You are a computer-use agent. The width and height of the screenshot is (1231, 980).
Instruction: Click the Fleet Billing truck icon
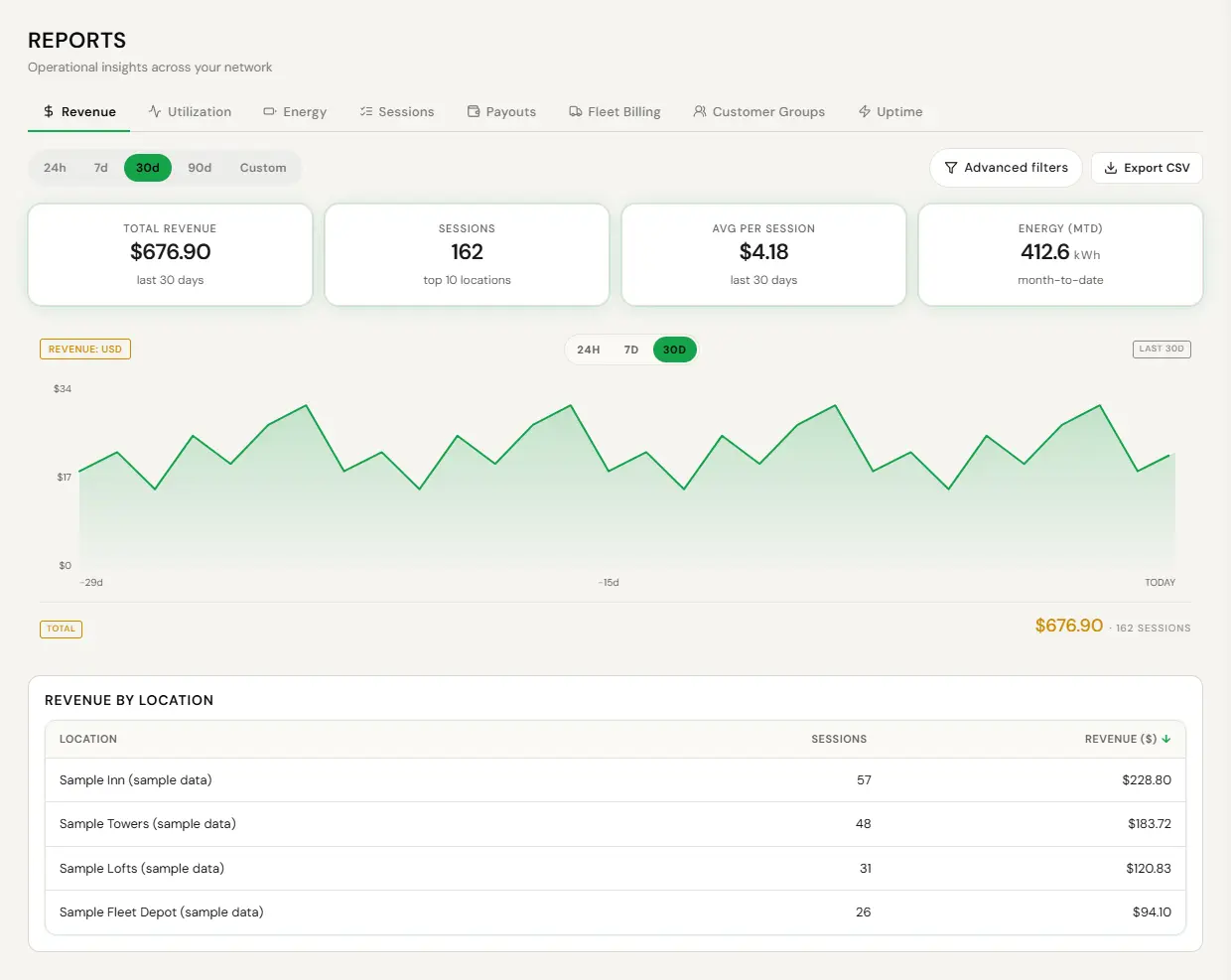point(576,111)
